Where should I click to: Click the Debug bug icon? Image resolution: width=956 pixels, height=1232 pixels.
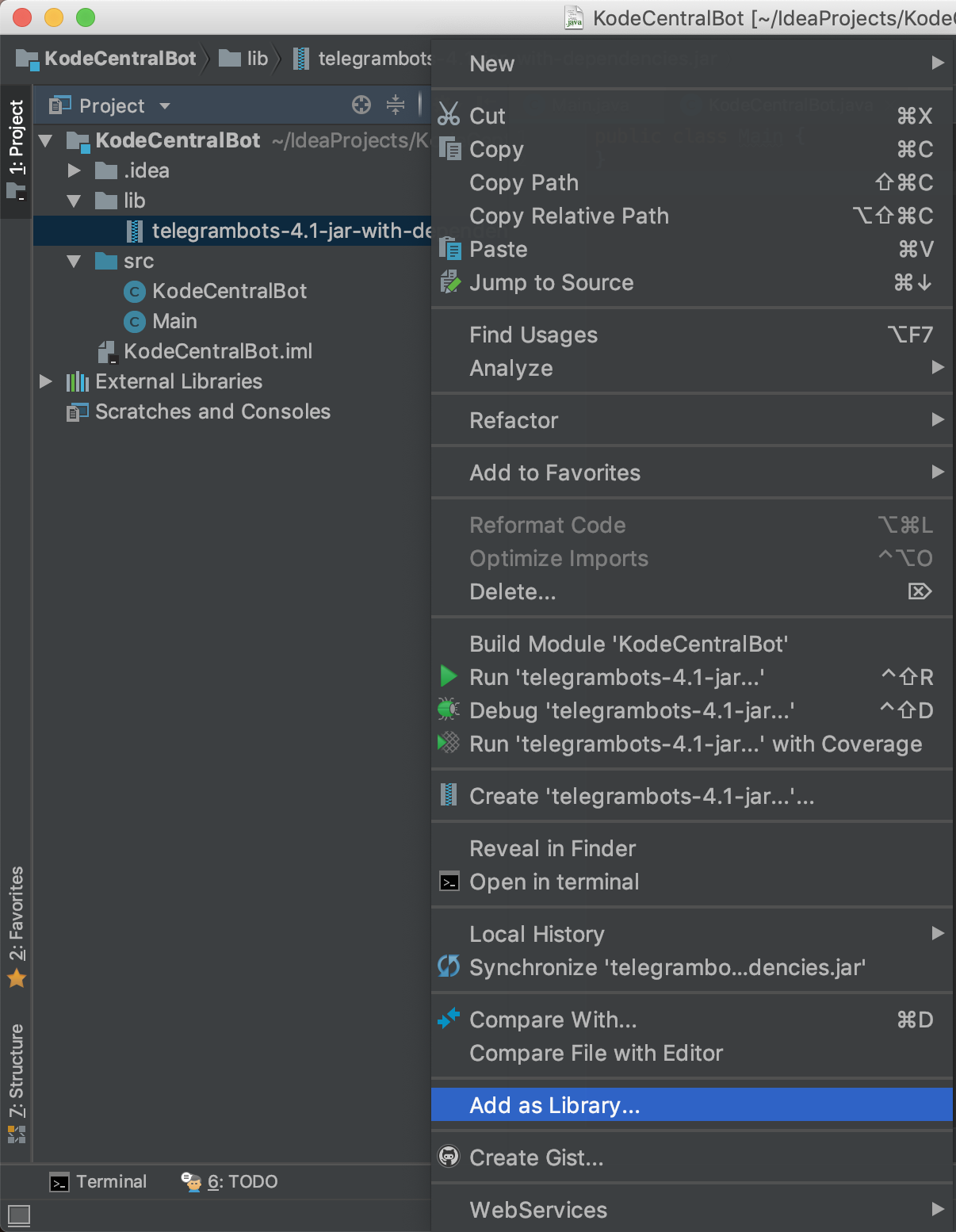(x=449, y=710)
